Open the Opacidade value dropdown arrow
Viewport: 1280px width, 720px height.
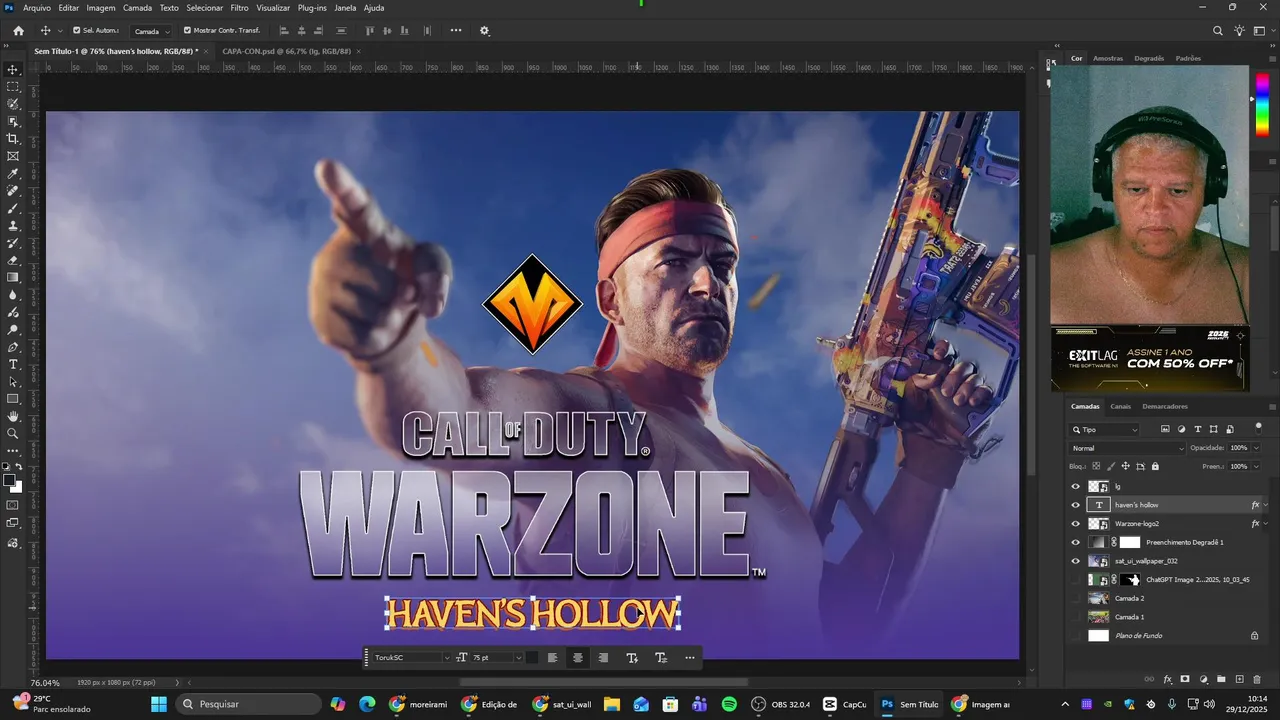click(1257, 448)
